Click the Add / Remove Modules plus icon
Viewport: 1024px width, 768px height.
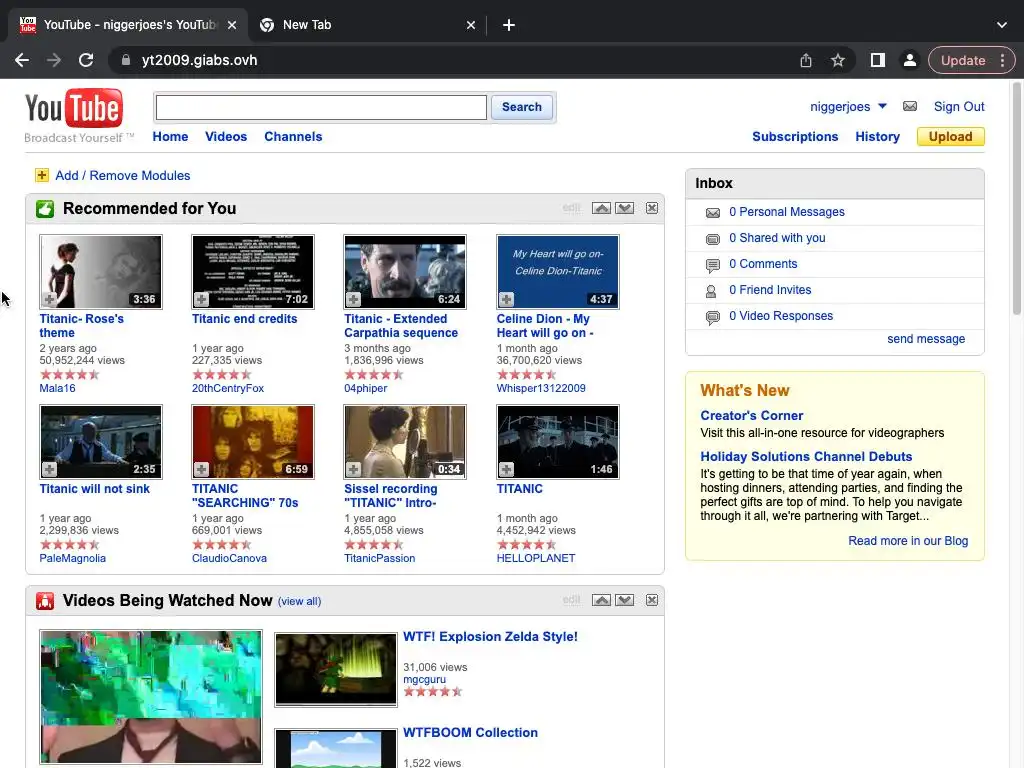[42, 175]
